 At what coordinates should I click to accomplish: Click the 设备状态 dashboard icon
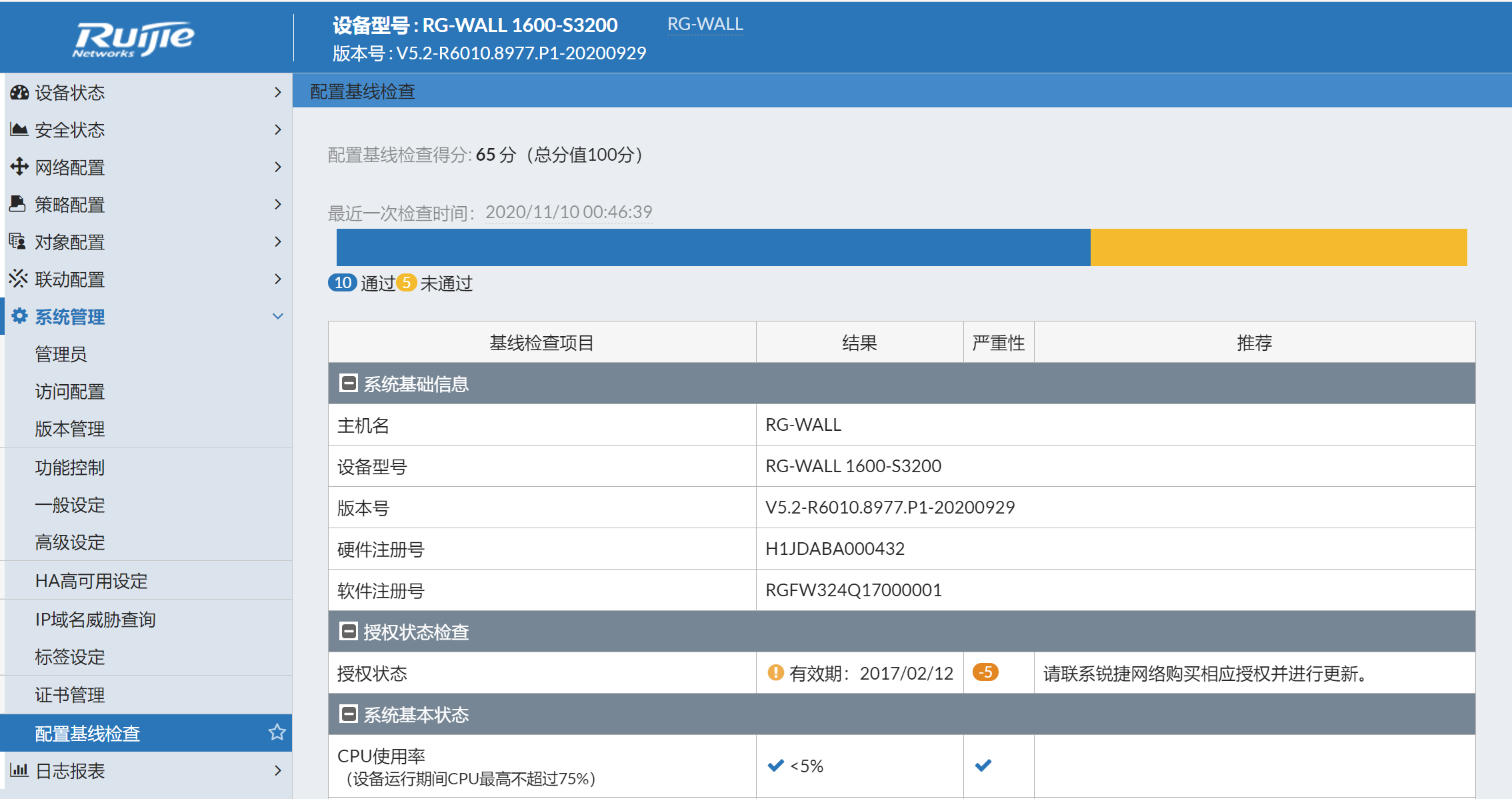19,92
